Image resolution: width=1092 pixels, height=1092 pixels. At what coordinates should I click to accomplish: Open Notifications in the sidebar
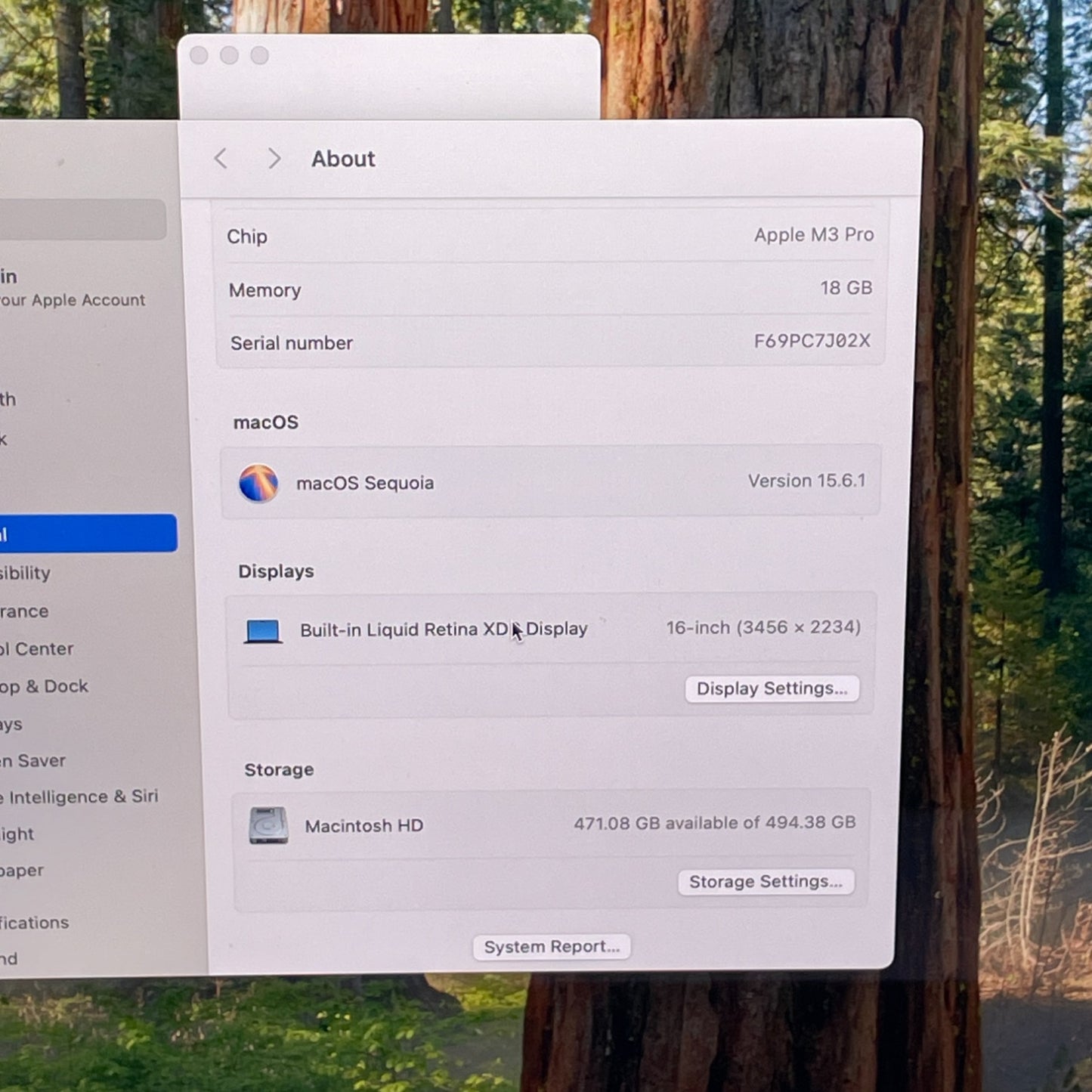coord(35,923)
